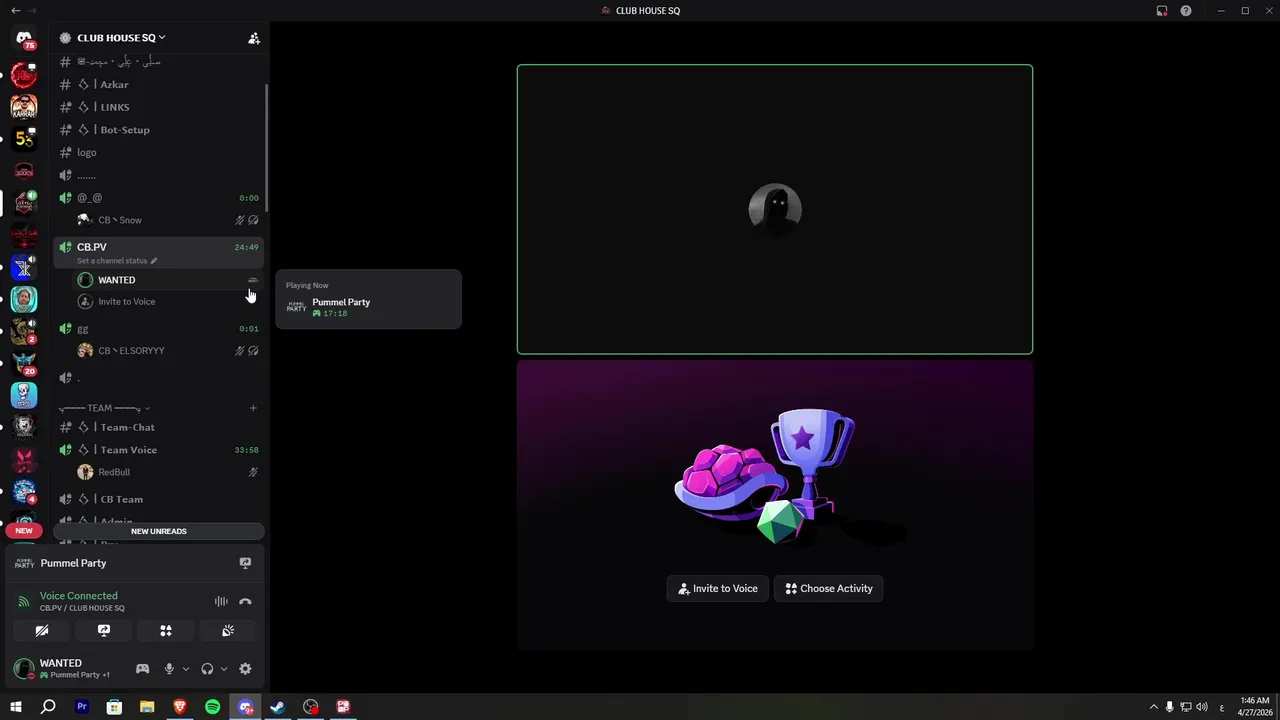
Task: Show hidden tray icons arrow
Action: (1153, 707)
